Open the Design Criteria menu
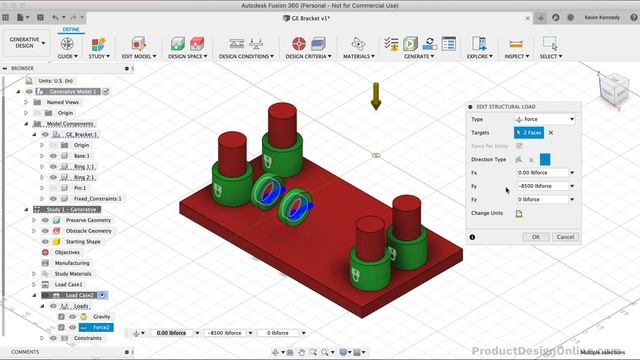The image size is (640, 360). (308, 56)
